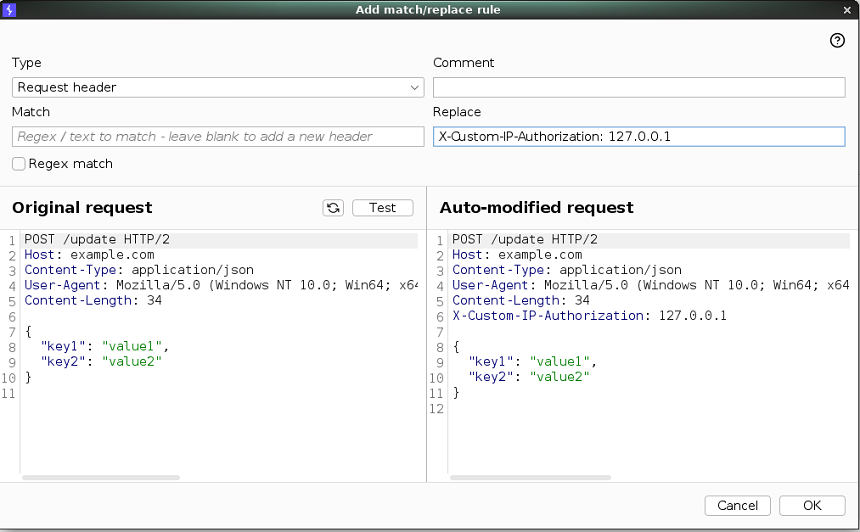
Task: Click the Cancel button
Action: [x=737, y=506]
